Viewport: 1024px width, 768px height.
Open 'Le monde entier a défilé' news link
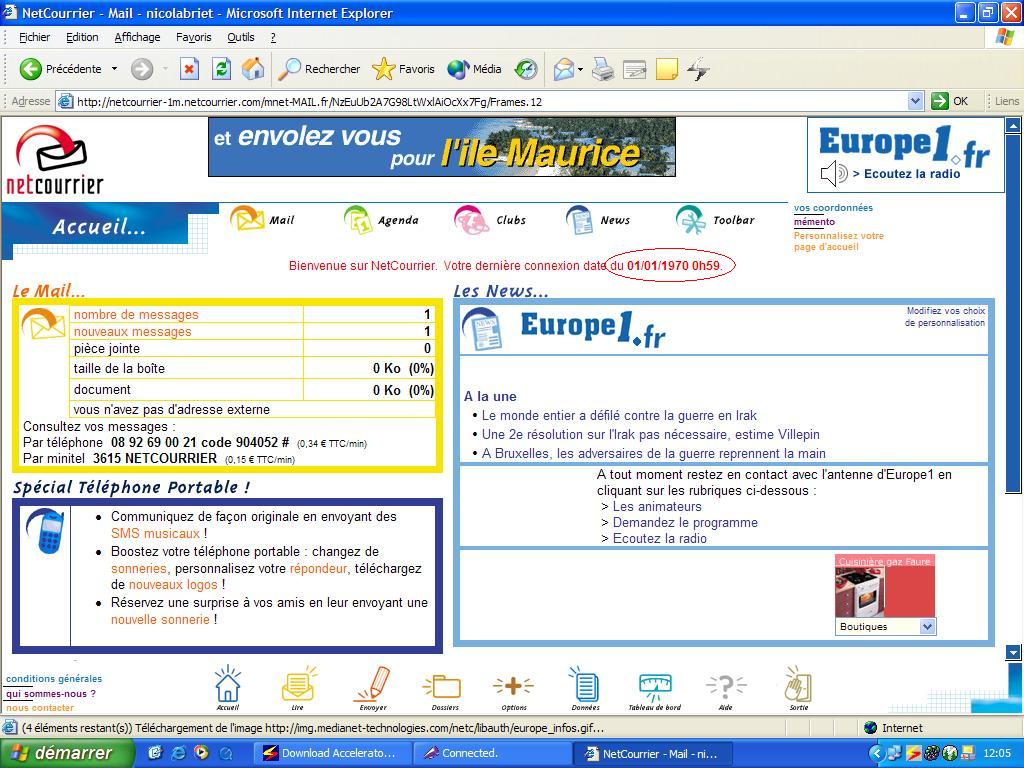point(619,415)
